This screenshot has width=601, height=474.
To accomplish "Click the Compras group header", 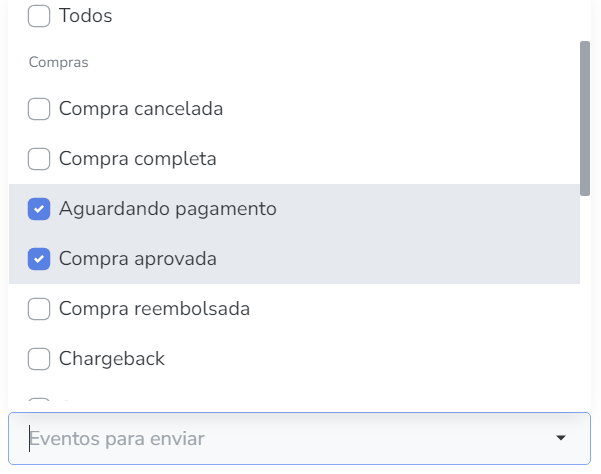I will coord(59,63).
